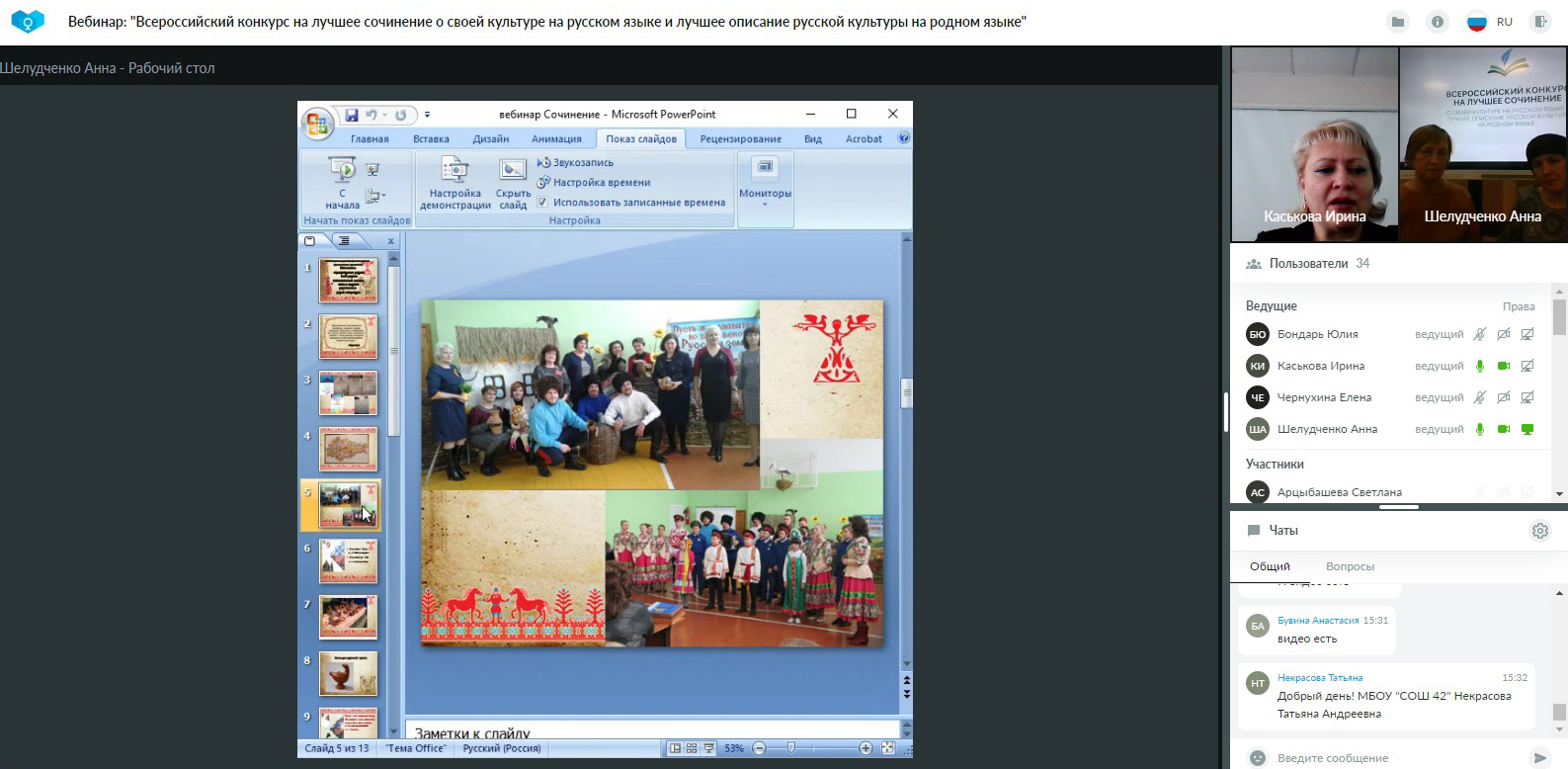Open the Рецензирование ribbon tab

pos(741,139)
